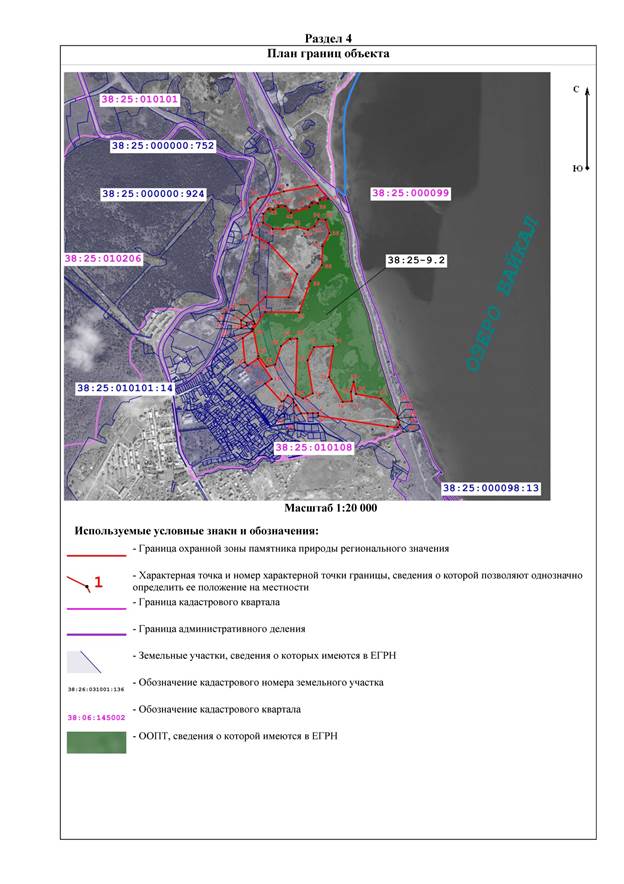Click 'Обозначение кадастрового квартала' legend text

tap(216, 709)
